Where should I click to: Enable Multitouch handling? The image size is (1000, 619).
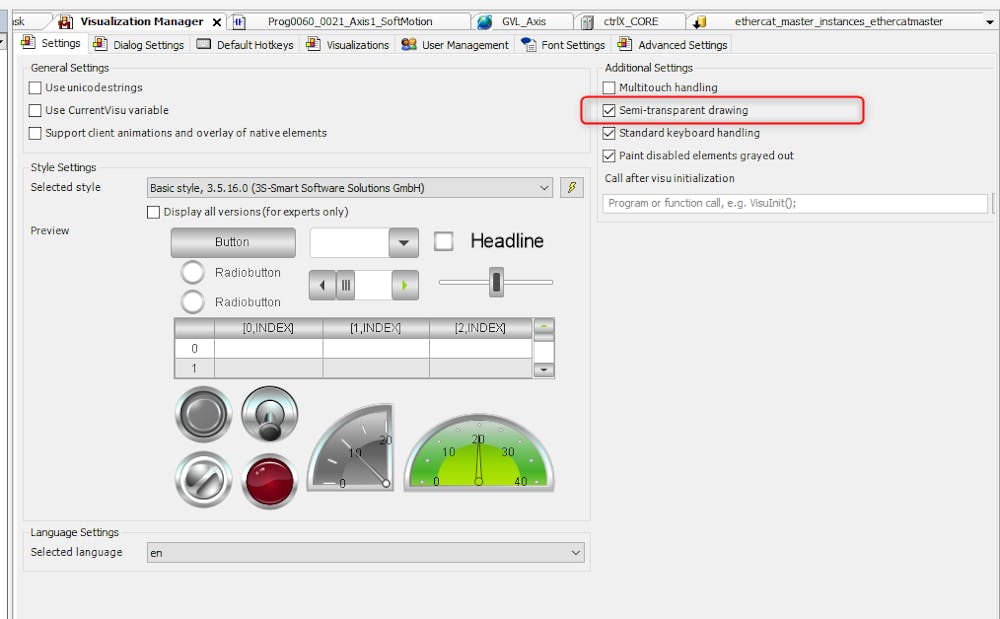609,87
